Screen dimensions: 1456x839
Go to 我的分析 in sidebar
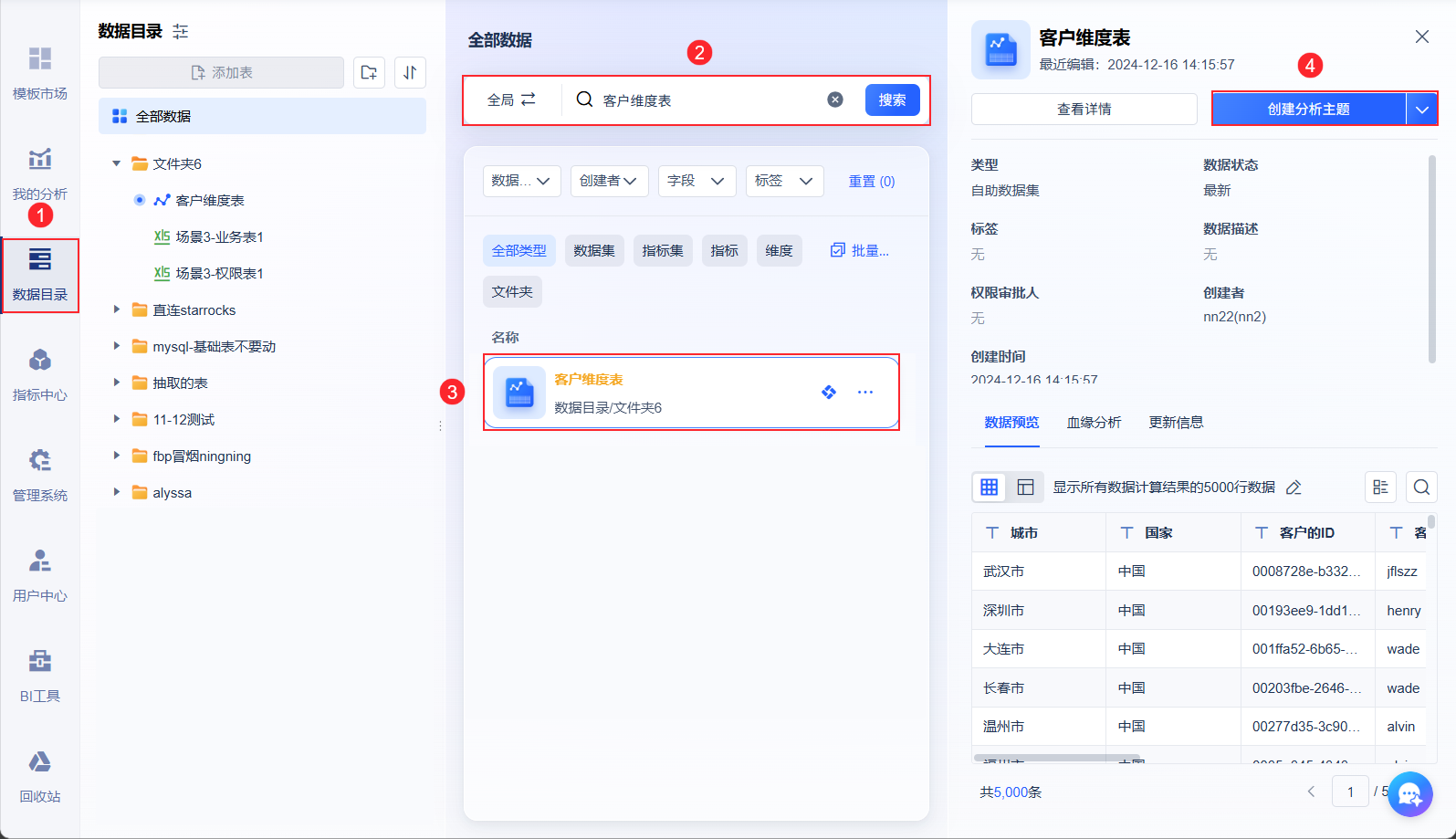tap(40, 173)
